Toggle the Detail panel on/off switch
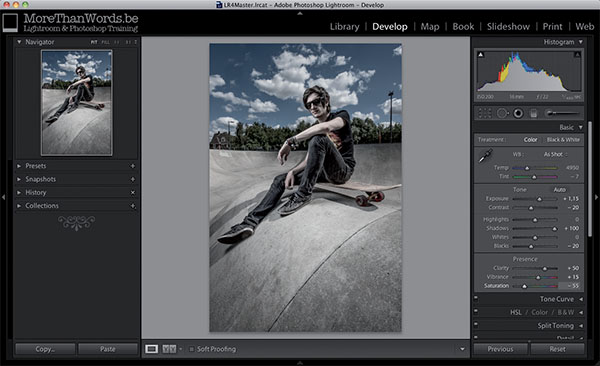Image resolution: width=600 pixels, height=366 pixels. tap(476, 337)
